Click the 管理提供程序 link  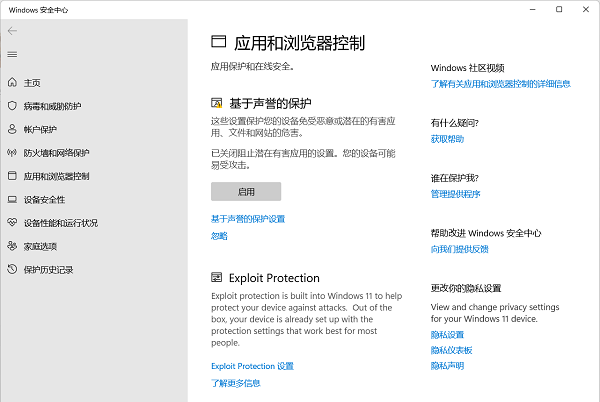point(455,194)
